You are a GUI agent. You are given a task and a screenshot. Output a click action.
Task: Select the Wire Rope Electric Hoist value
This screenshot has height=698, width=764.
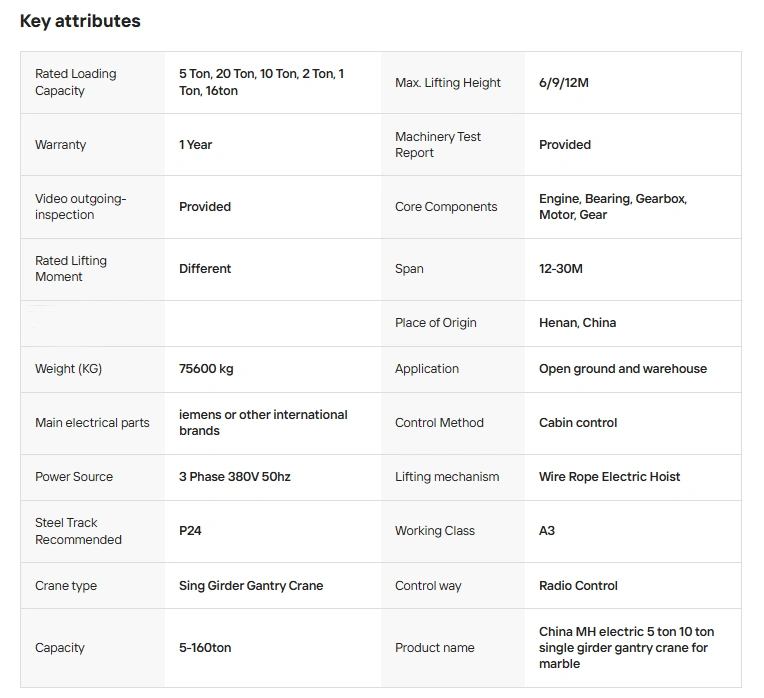609,477
